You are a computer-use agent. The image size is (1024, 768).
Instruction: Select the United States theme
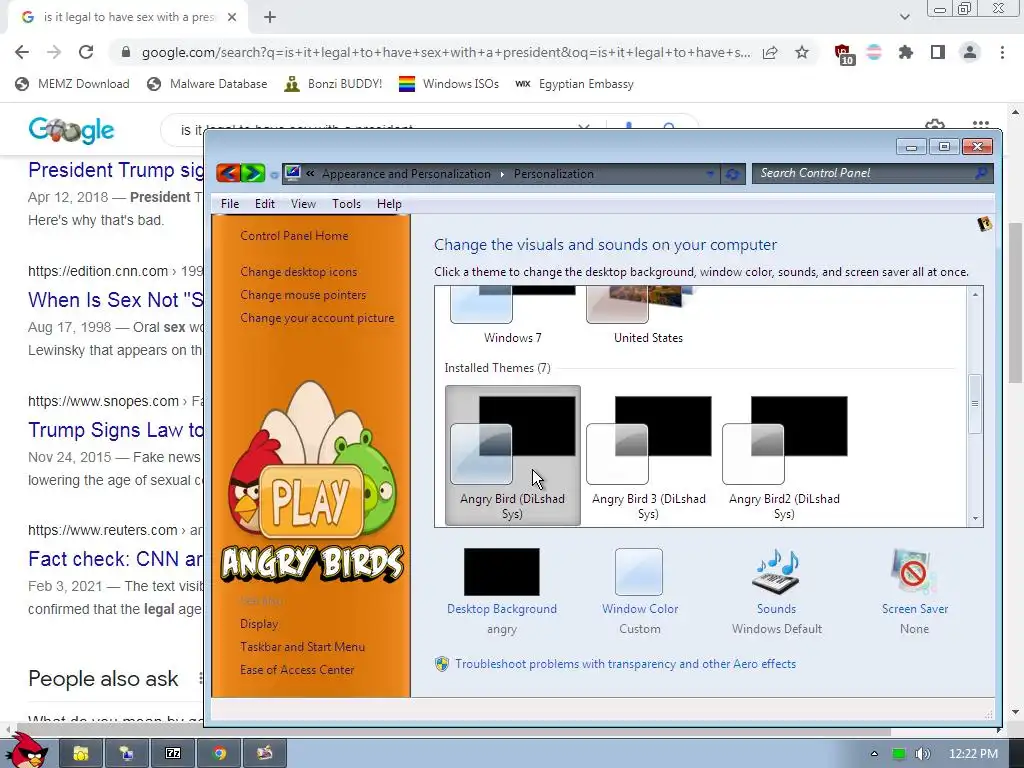(x=648, y=315)
